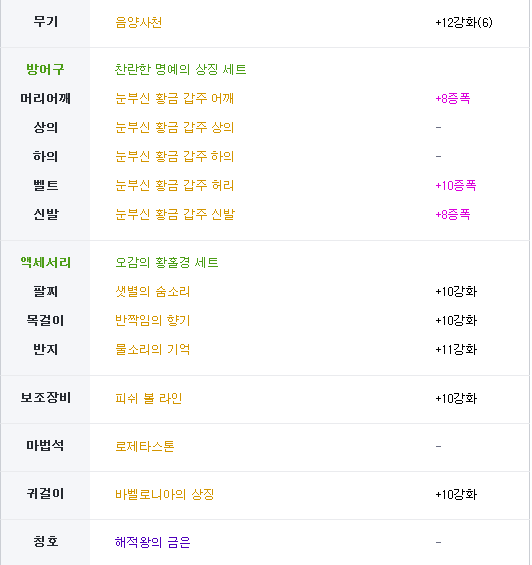Open 샛별의 숨소리 bracelet item
Viewport: 532px width, 565px height.
(152, 291)
